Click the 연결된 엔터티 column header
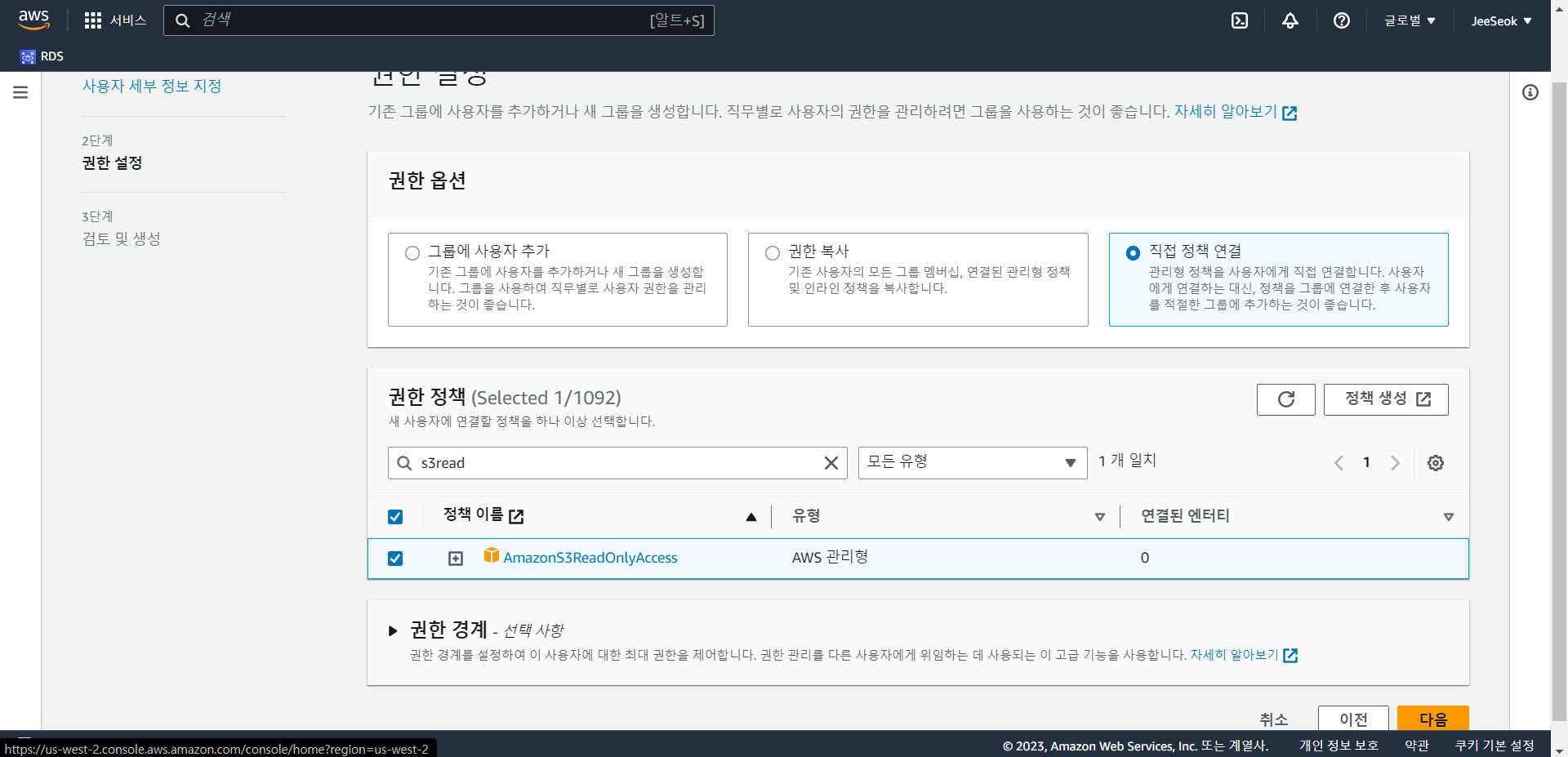This screenshot has width=1568, height=757. (x=1185, y=516)
